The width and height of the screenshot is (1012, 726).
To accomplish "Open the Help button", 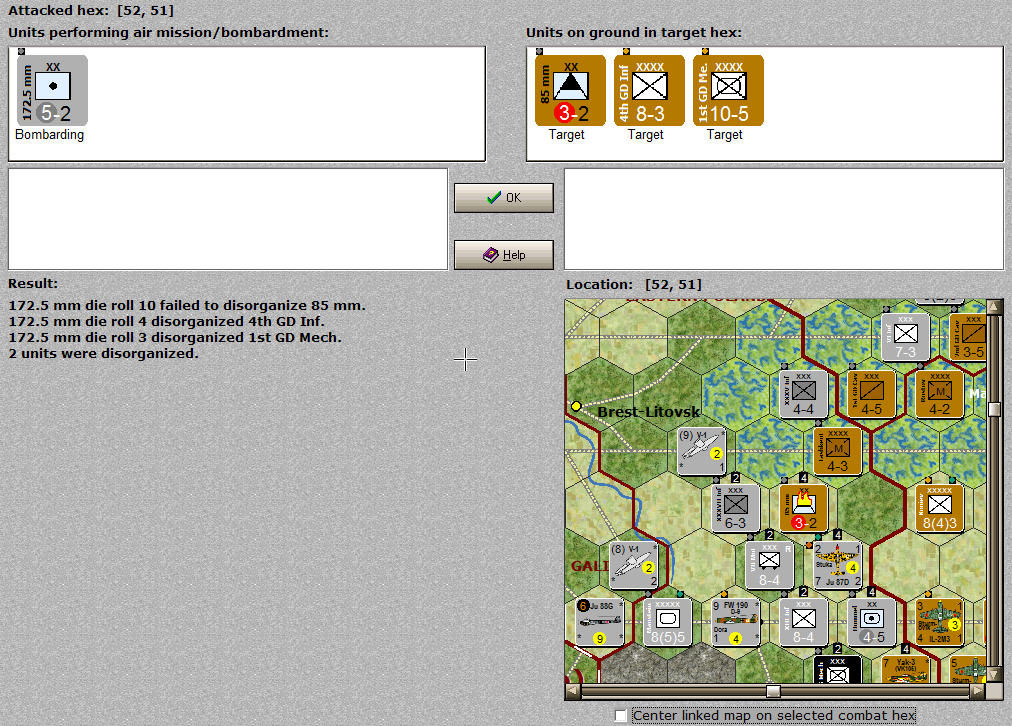I will [503, 255].
